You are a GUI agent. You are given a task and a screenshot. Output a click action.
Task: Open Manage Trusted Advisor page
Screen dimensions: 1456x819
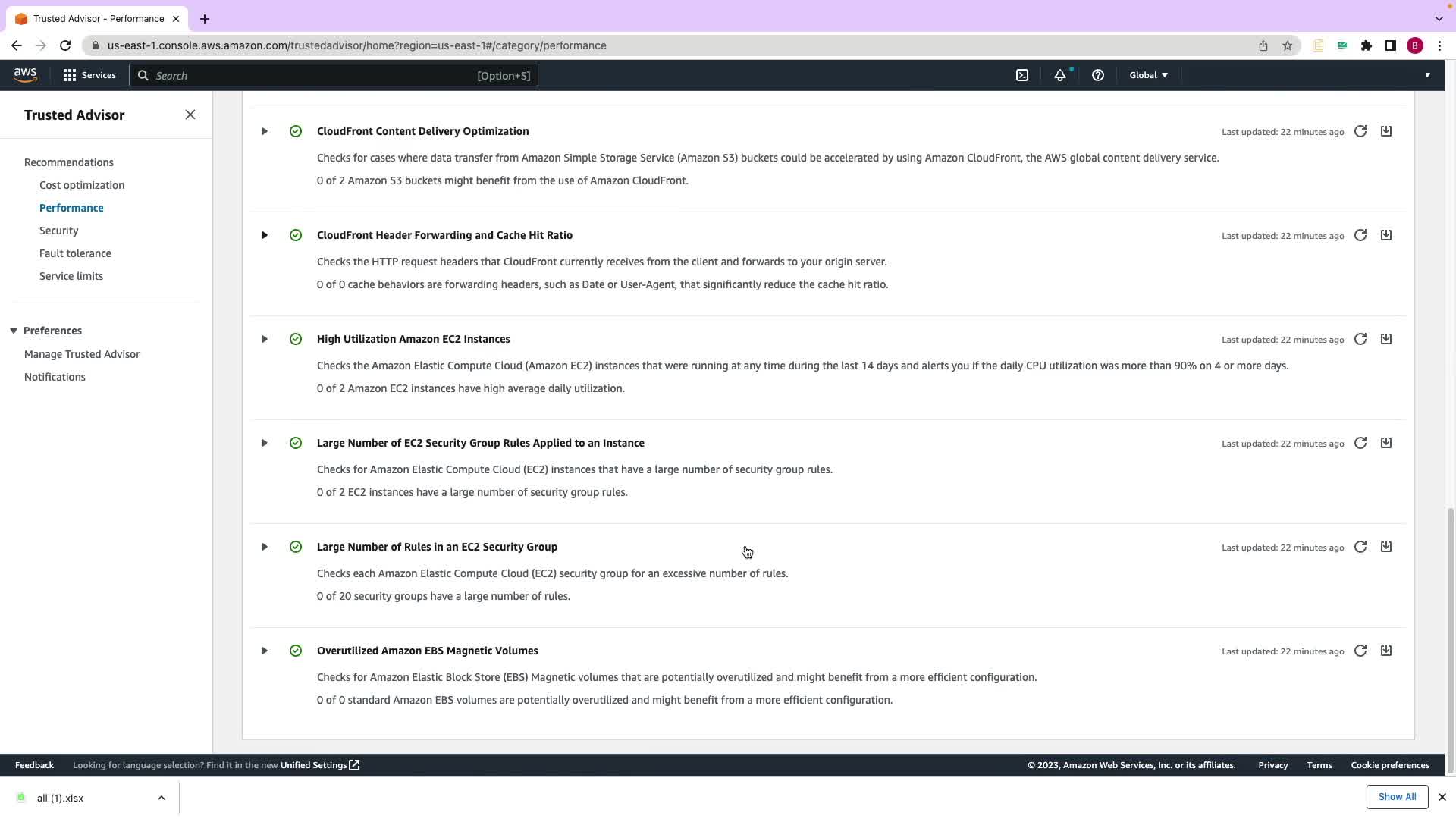point(82,354)
